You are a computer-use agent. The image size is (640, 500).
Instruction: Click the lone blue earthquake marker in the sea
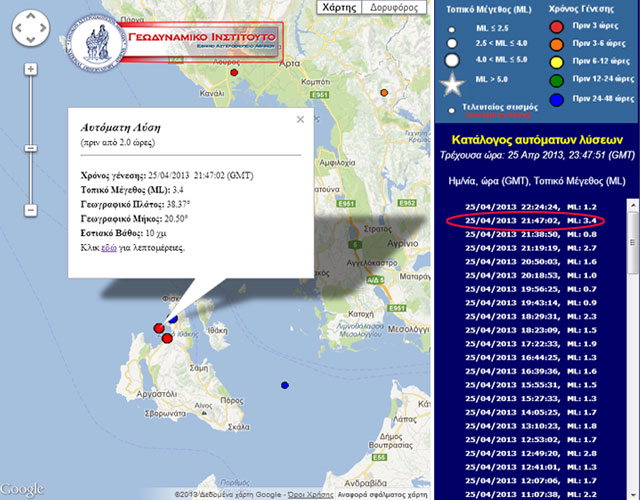tap(285, 385)
